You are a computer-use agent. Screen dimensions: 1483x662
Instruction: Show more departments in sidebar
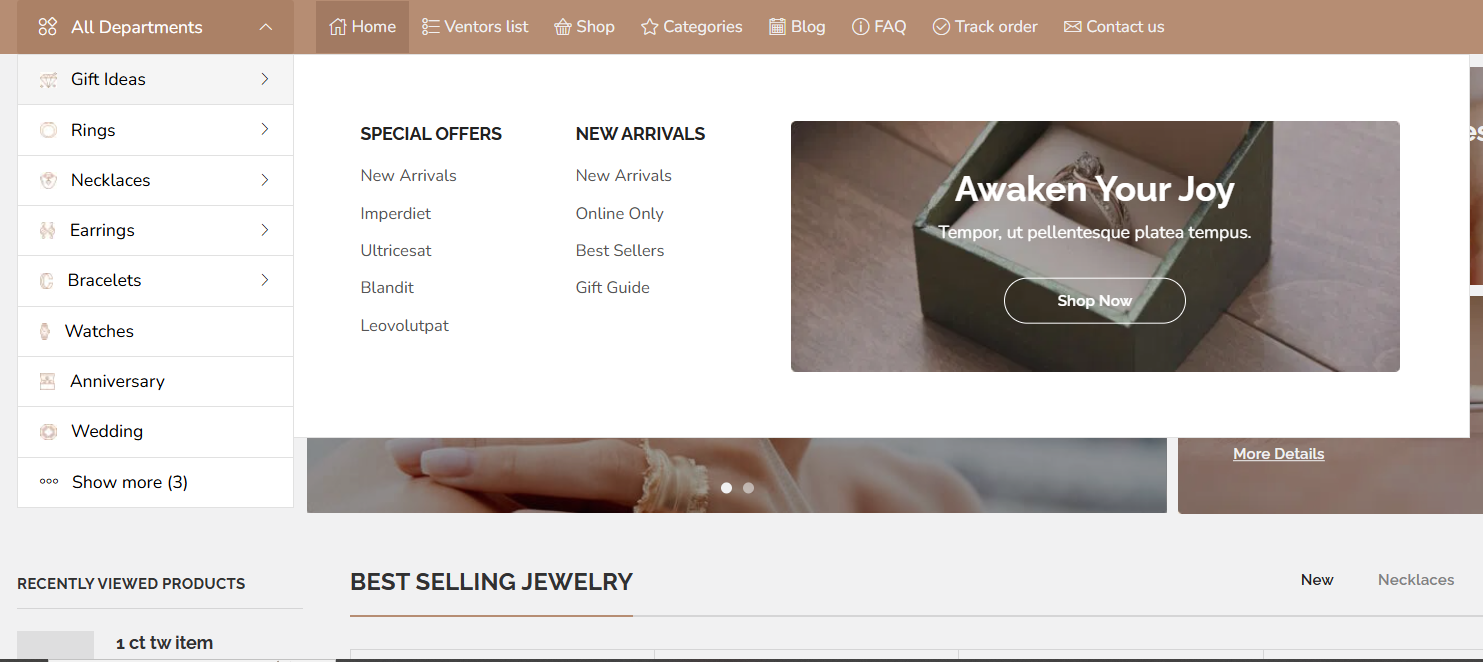tap(114, 482)
